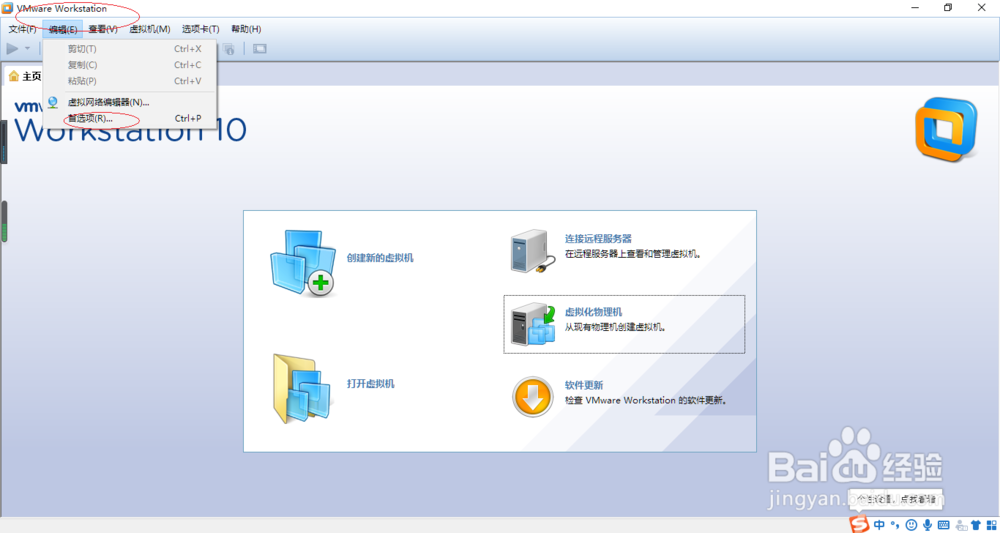The width and height of the screenshot is (1000, 533).
Task: Choose 粘贴(P) in the edit menu
Action: [131, 81]
